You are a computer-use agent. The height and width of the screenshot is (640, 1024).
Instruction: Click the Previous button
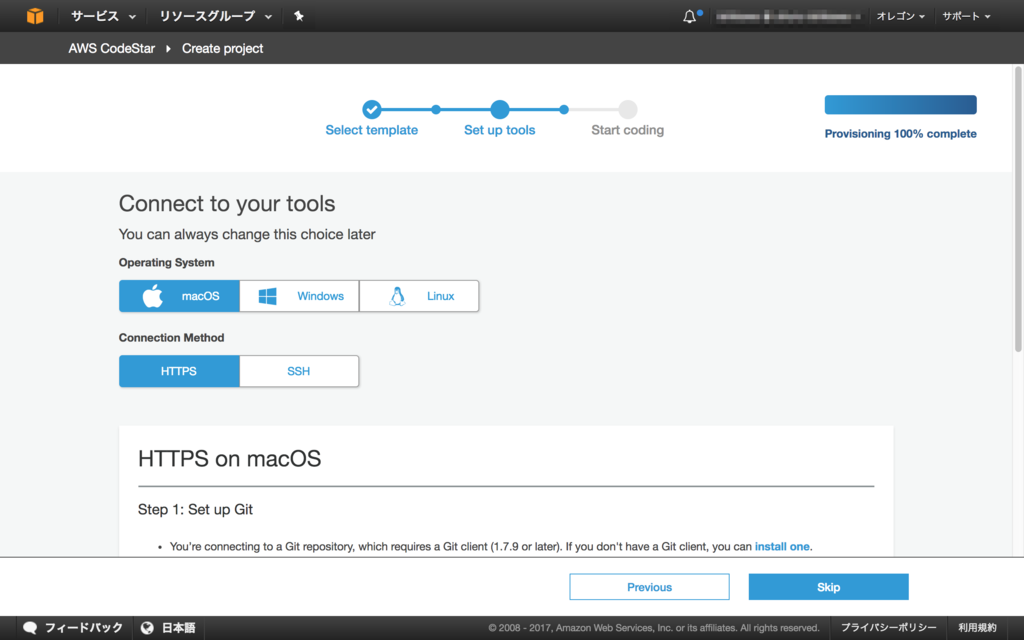tap(649, 587)
